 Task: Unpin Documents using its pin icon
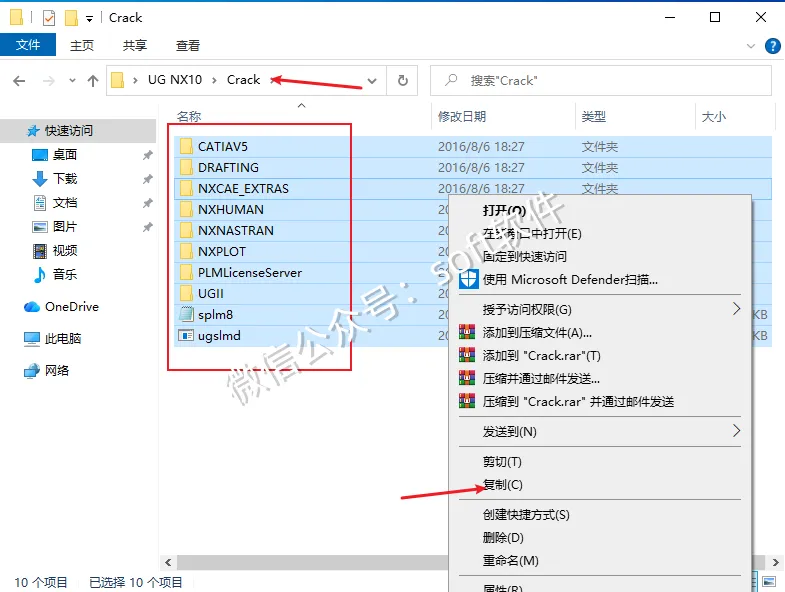coord(147,203)
